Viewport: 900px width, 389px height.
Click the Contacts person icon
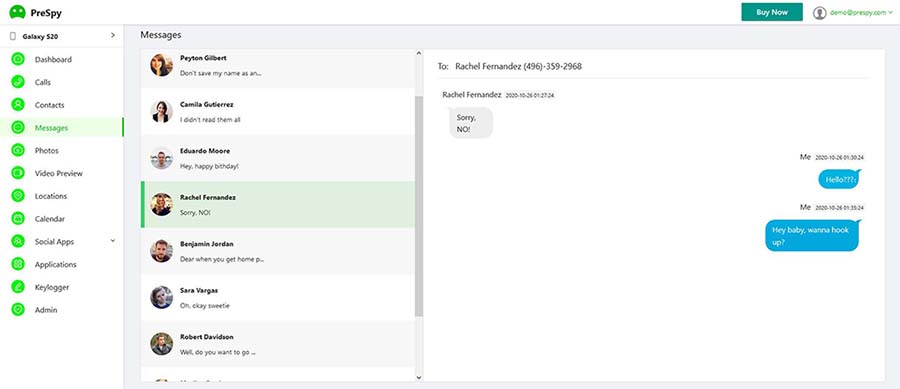coord(18,105)
